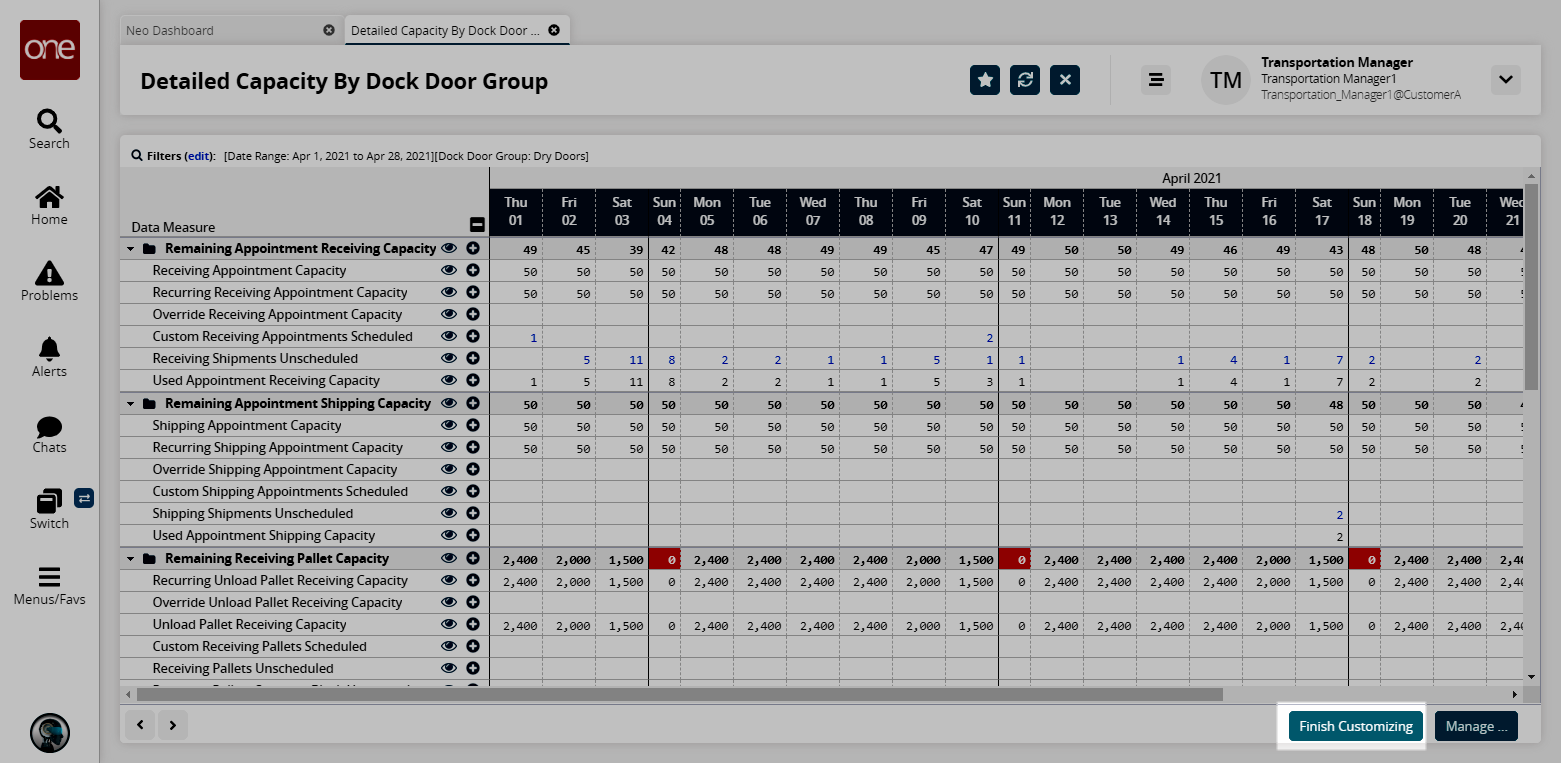Click the filters edit link
The height and width of the screenshot is (763, 1561).
[199, 156]
